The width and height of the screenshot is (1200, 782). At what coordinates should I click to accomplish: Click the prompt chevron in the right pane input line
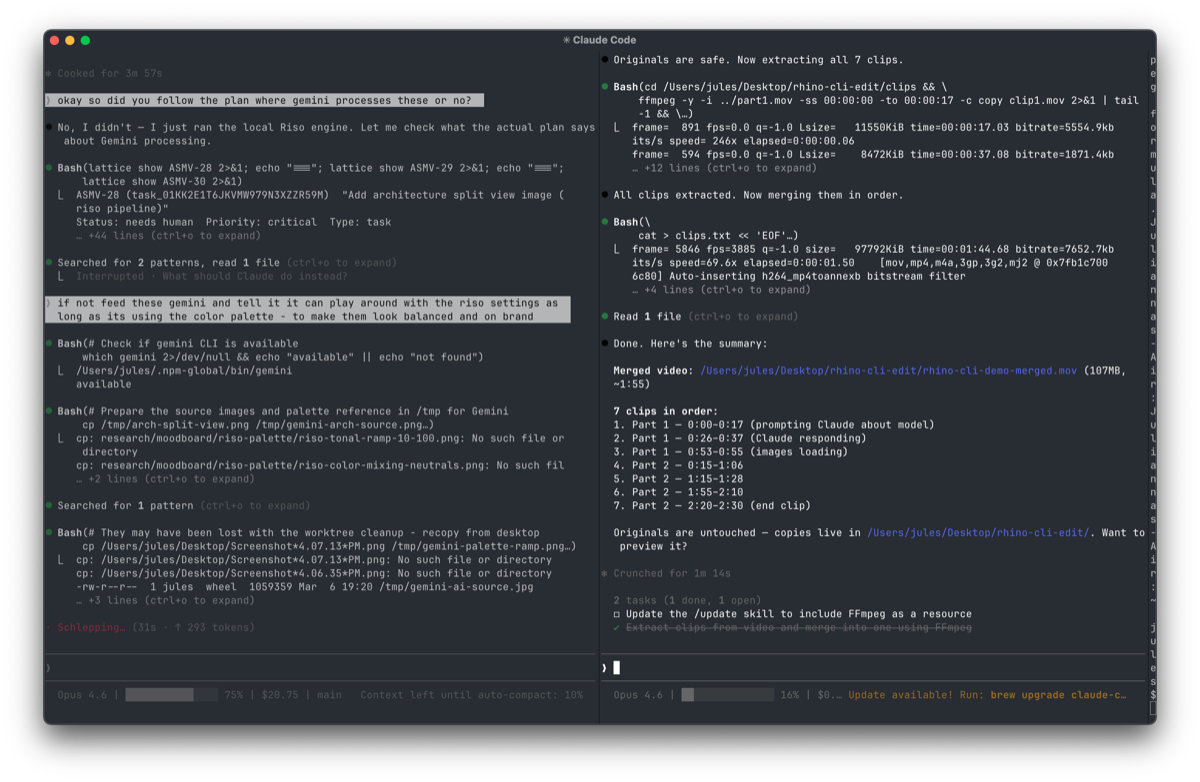tap(606, 667)
